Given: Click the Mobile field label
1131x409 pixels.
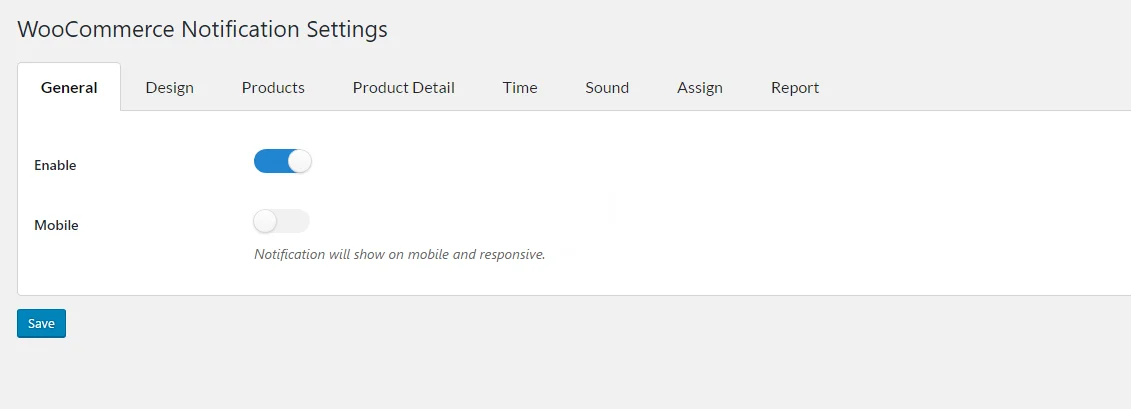Looking at the screenshot, I should [x=56, y=225].
